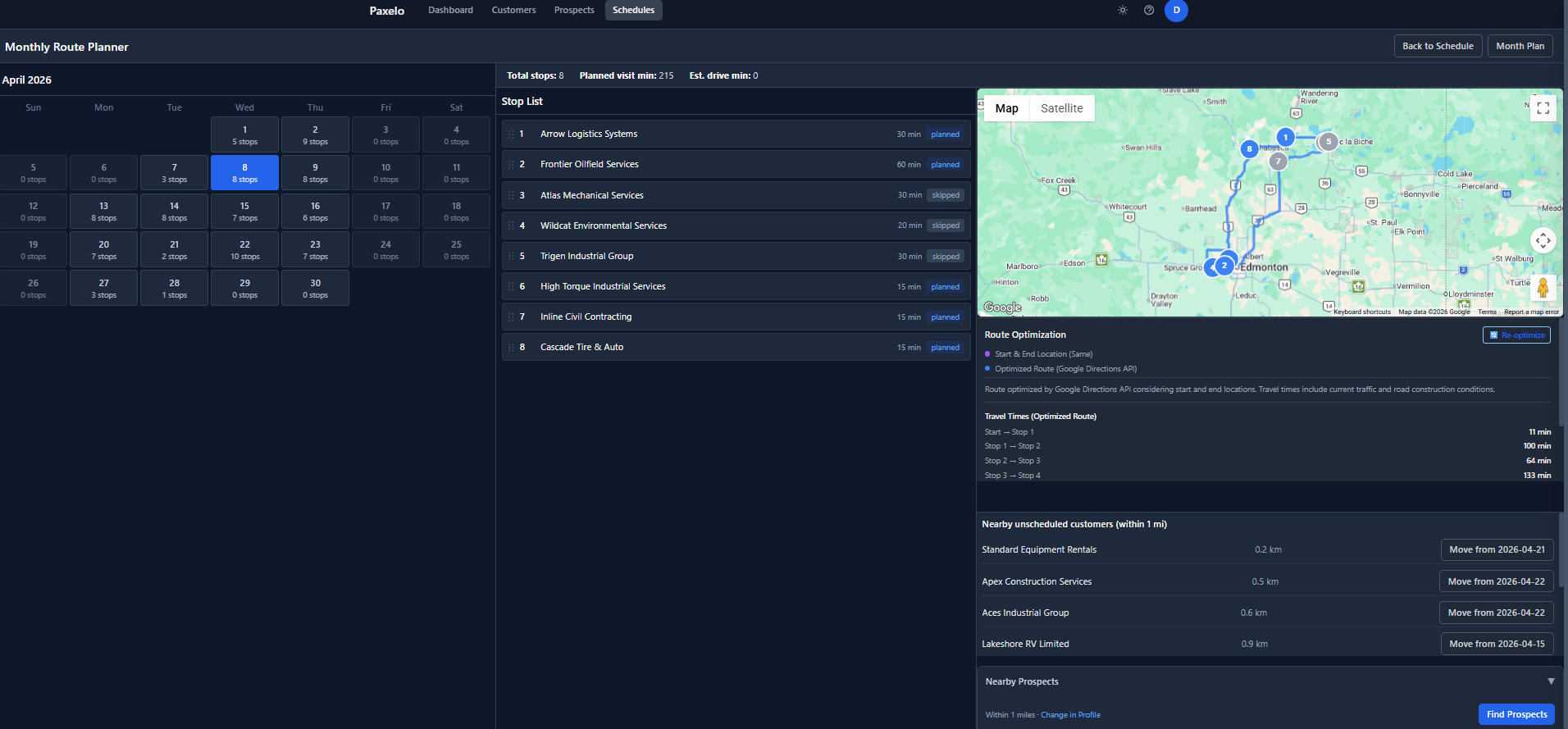Viewport: 1568px width, 729px height.
Task: Click map marker number 1
Action: click(1286, 137)
